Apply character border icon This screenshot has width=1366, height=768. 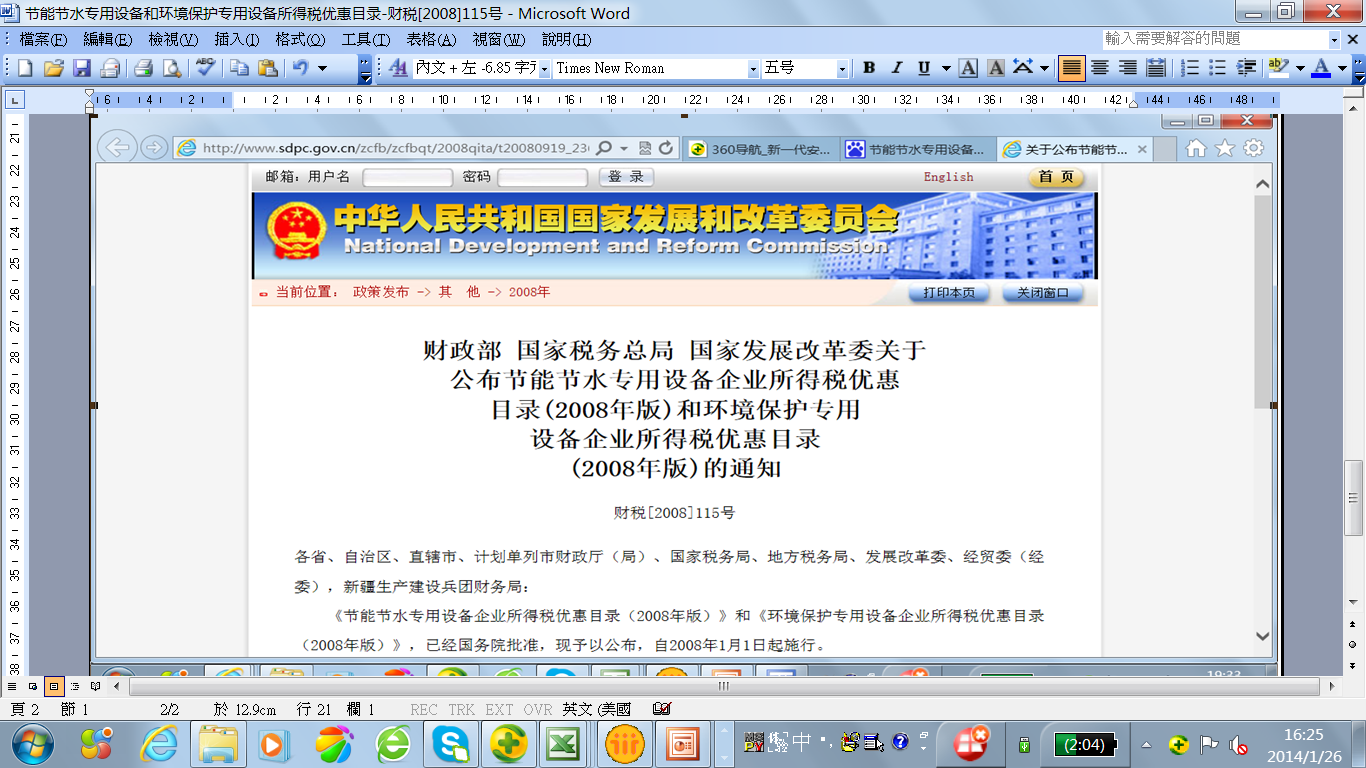[968, 68]
